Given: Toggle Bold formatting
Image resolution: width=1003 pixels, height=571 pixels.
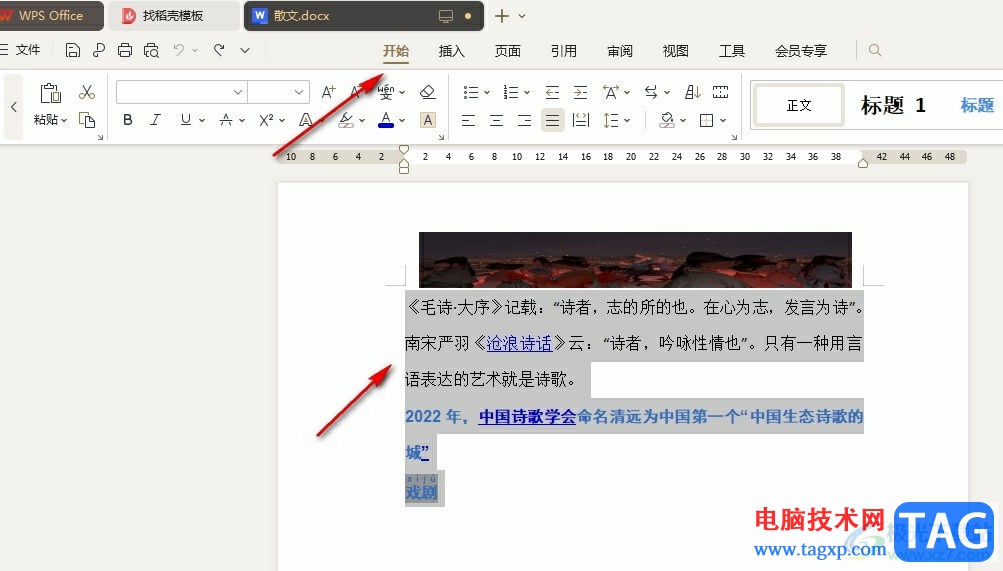Looking at the screenshot, I should click(x=128, y=120).
